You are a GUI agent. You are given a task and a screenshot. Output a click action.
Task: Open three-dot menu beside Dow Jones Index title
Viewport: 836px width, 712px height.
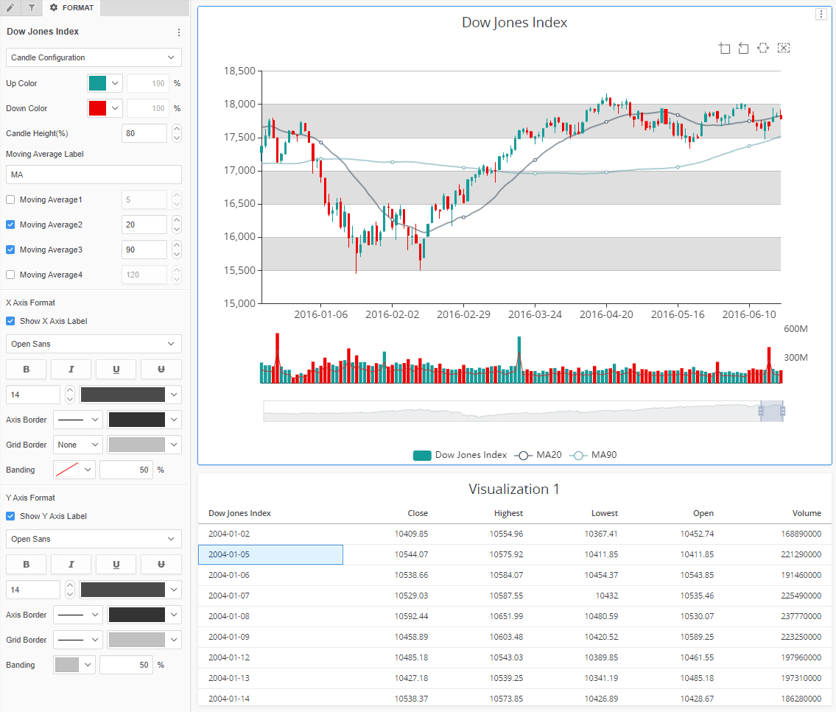pyautogui.click(x=179, y=32)
